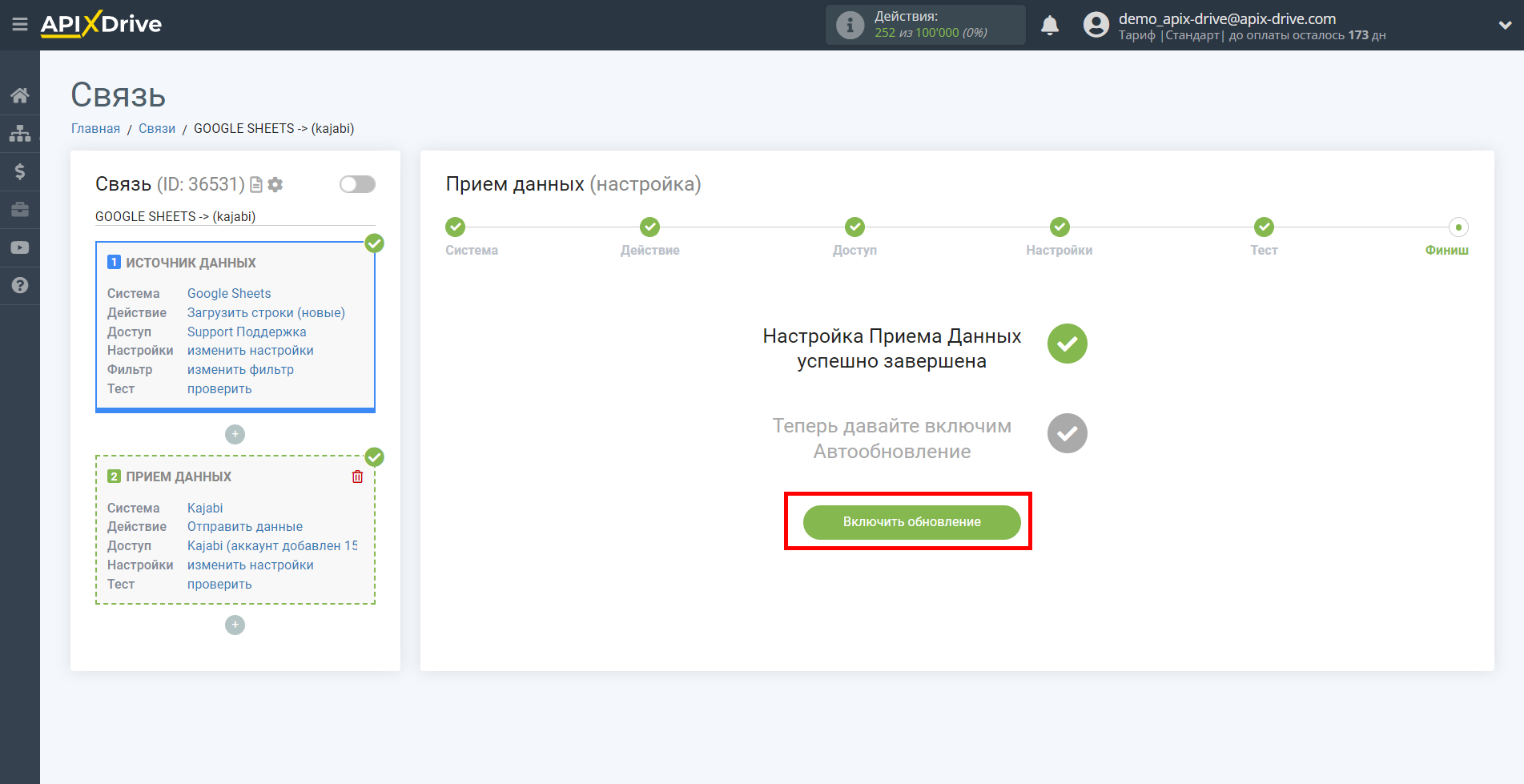
Task: Click receiver изменить настройки link
Action: pyautogui.click(x=251, y=565)
